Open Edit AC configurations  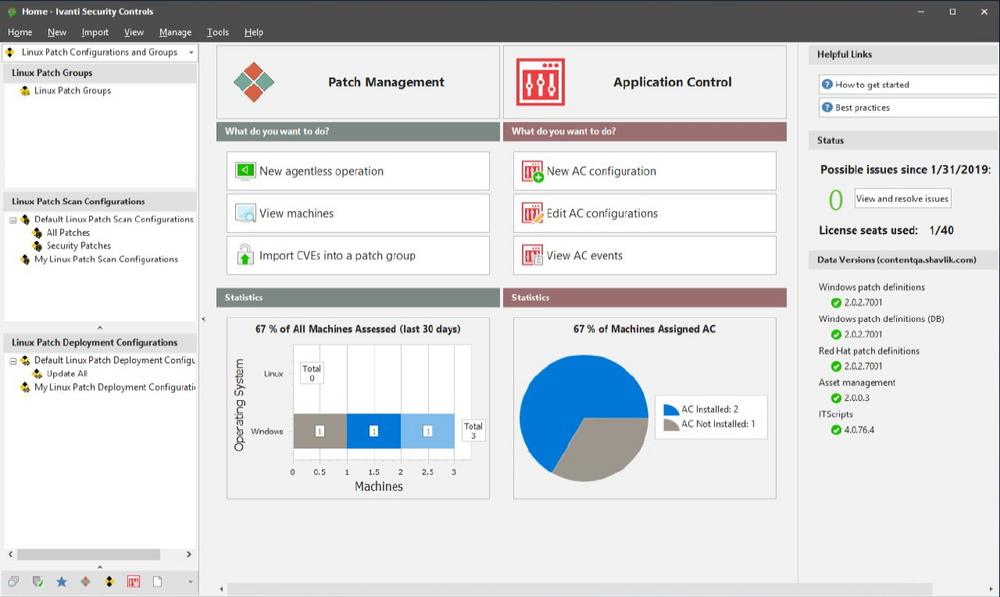(645, 213)
